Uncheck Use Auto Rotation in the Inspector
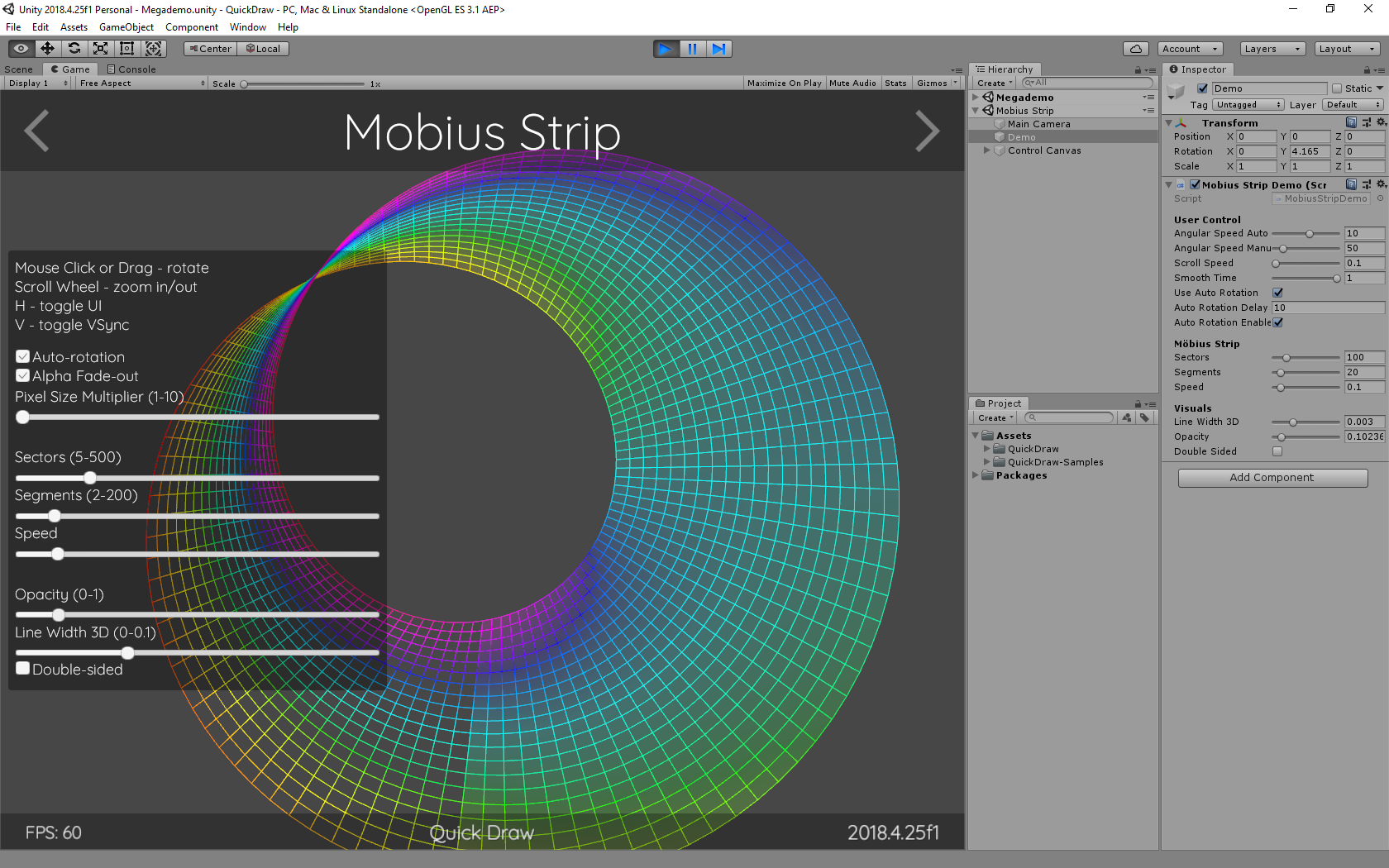This screenshot has width=1389, height=868. coord(1278,292)
